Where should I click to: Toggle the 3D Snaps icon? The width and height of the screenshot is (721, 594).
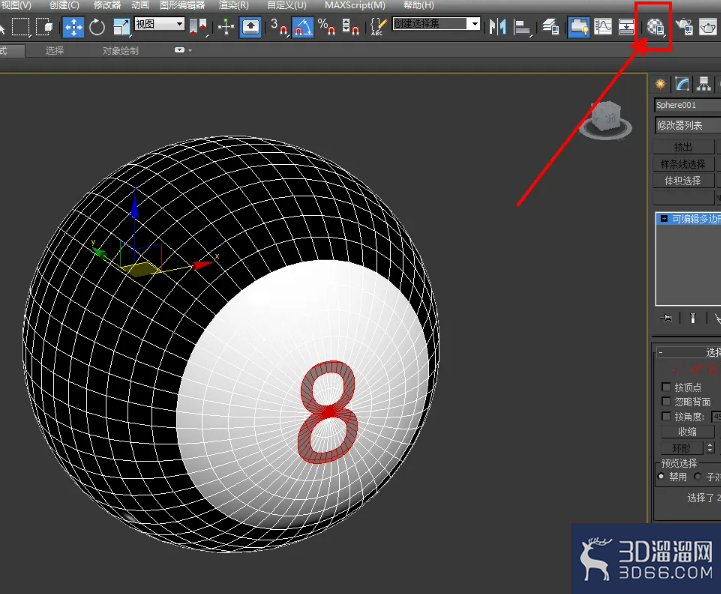[x=279, y=27]
